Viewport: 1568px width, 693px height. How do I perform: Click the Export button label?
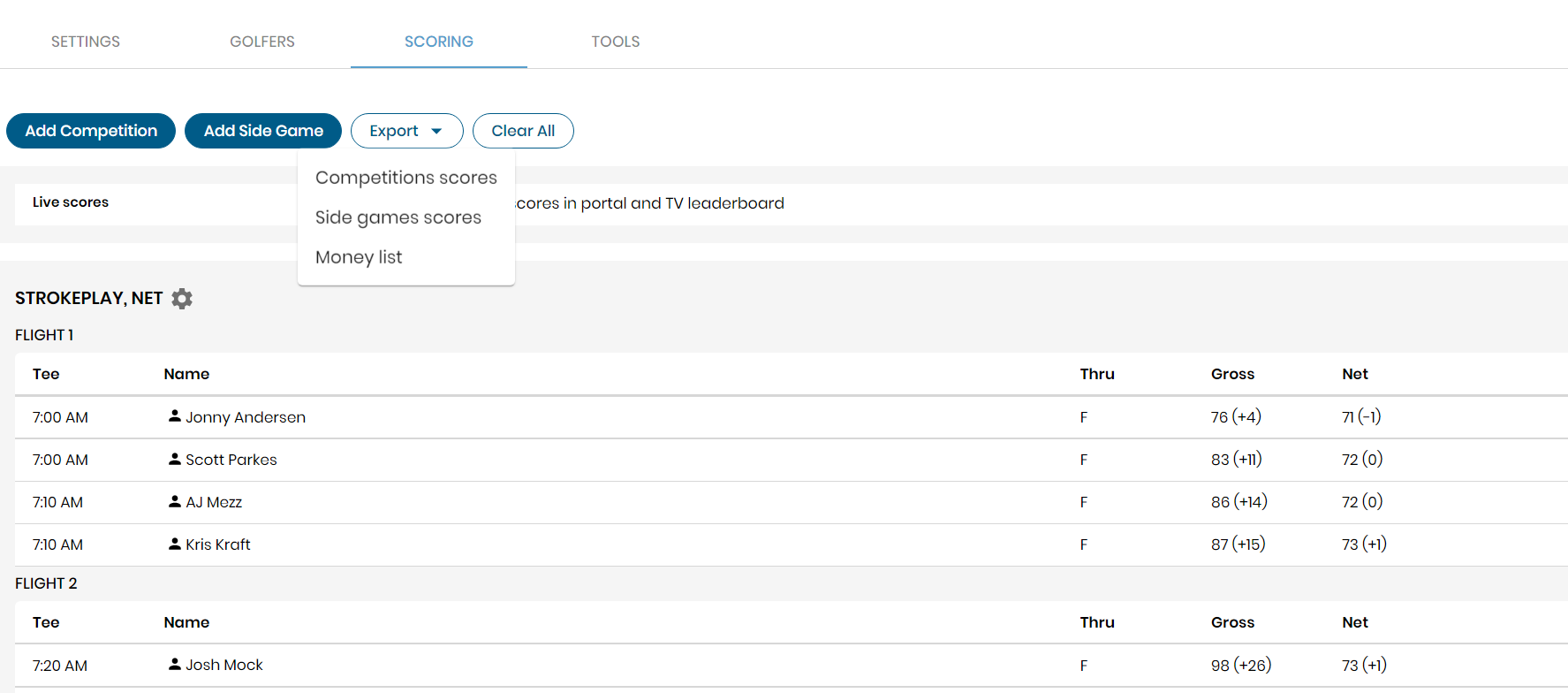click(394, 131)
